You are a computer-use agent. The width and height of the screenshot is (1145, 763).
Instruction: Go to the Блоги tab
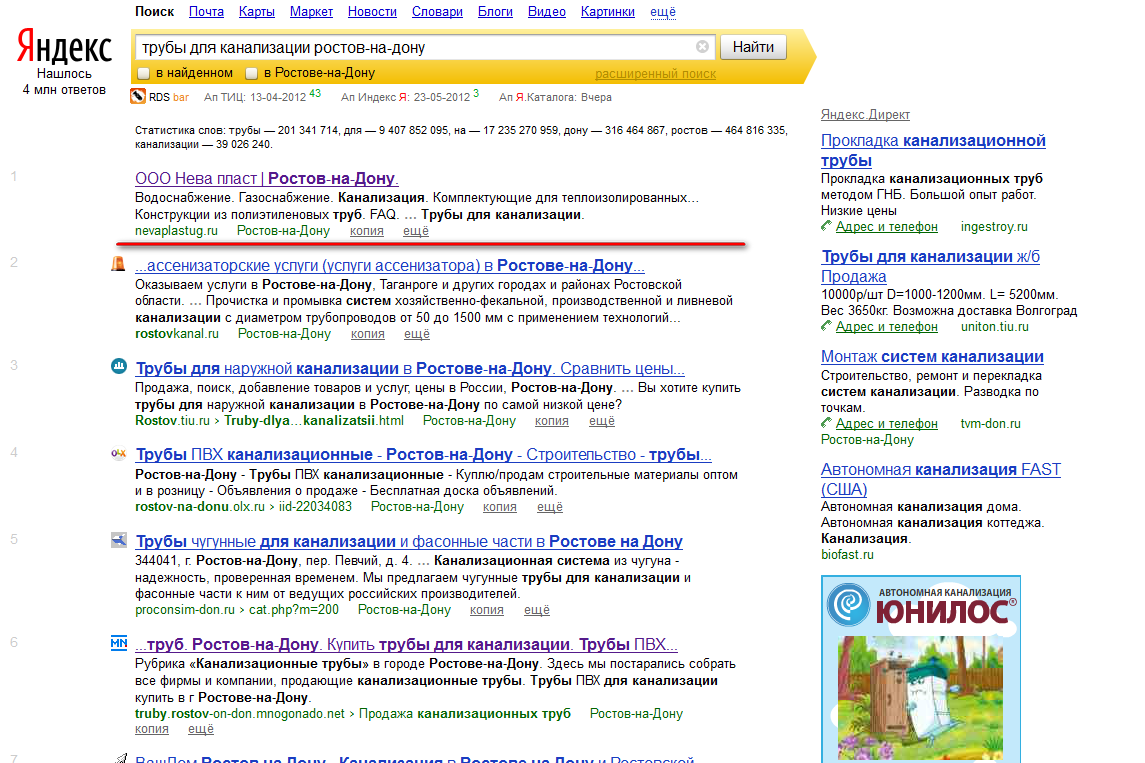[x=495, y=12]
